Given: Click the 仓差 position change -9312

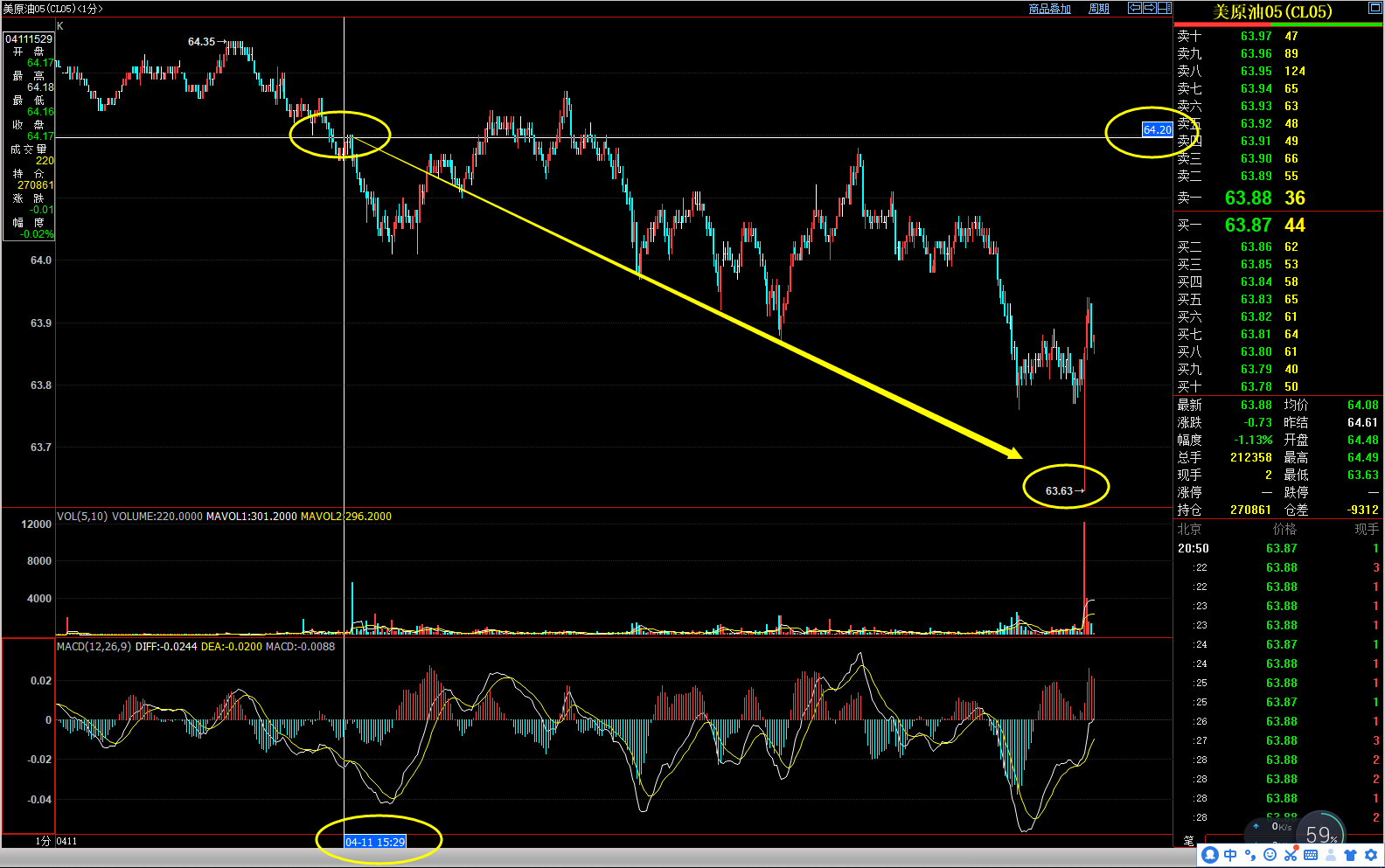Looking at the screenshot, I should 1364,510.
